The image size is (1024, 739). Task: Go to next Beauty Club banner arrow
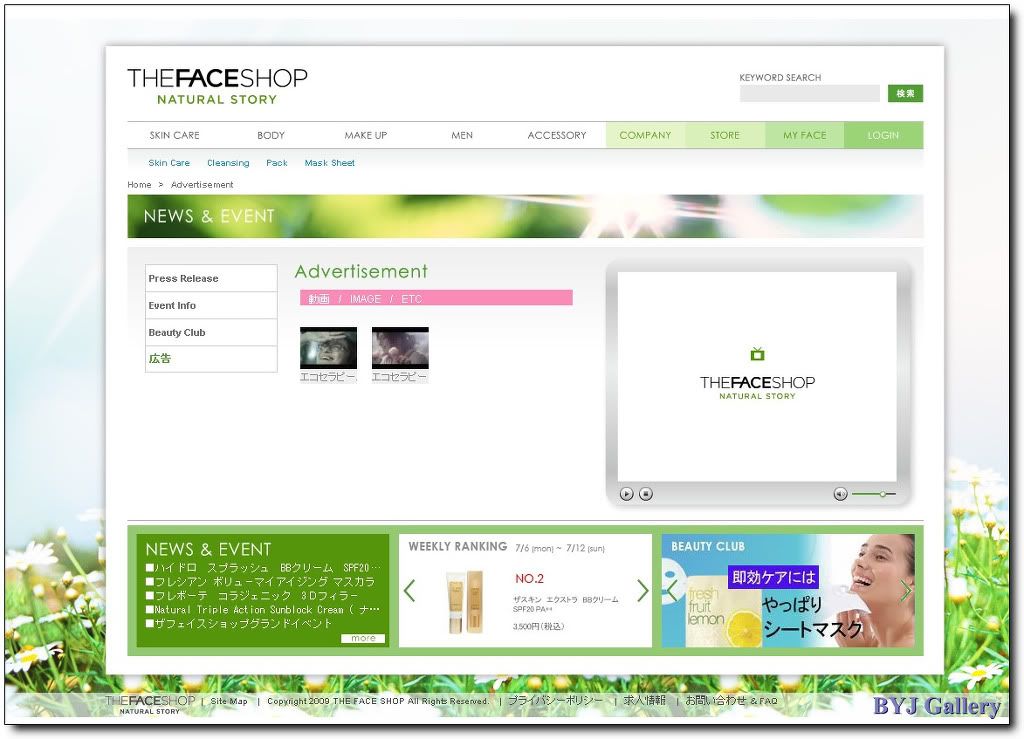click(x=906, y=591)
